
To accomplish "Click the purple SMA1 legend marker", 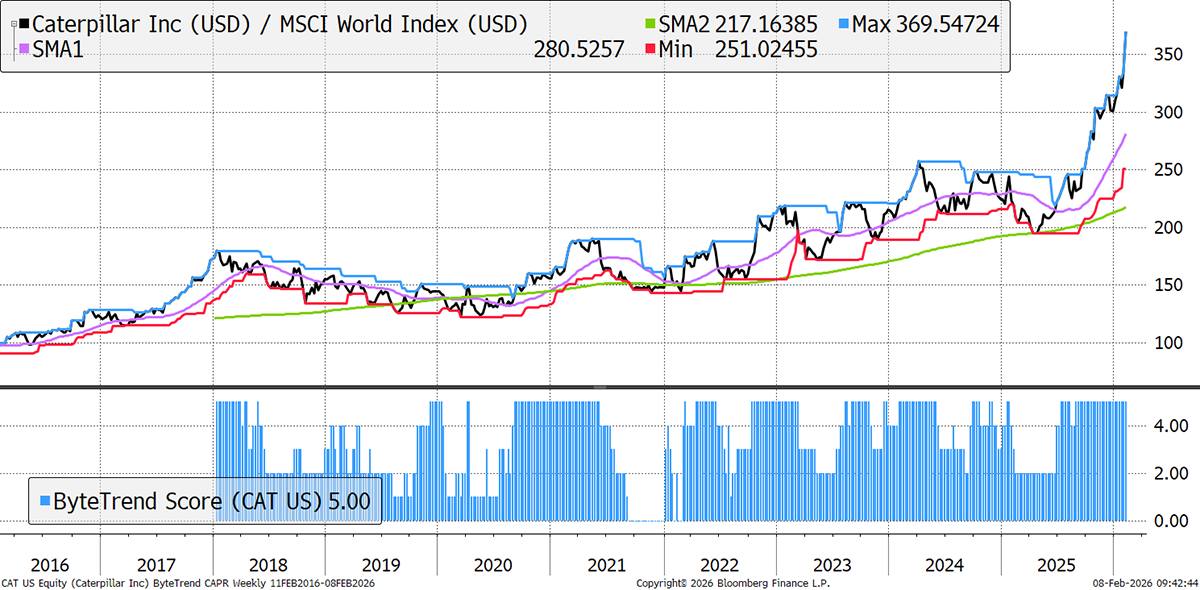I will [x=24, y=48].
